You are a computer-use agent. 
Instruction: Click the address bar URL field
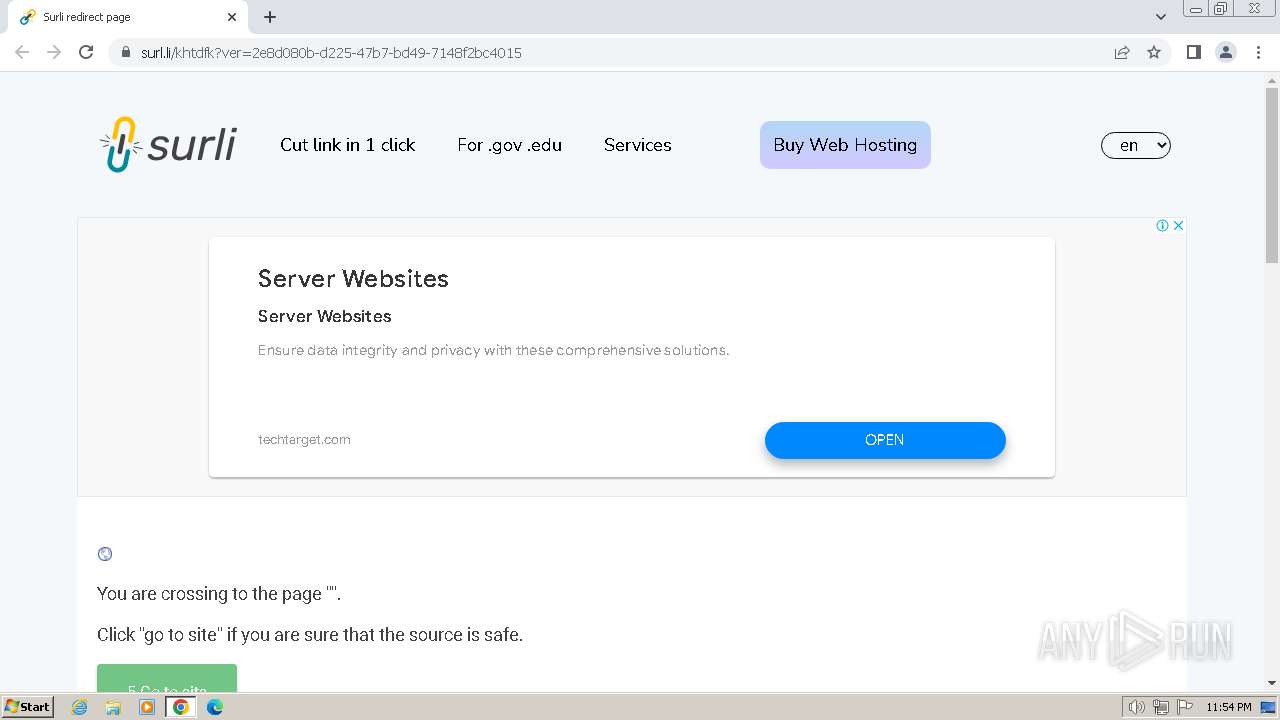(610, 52)
